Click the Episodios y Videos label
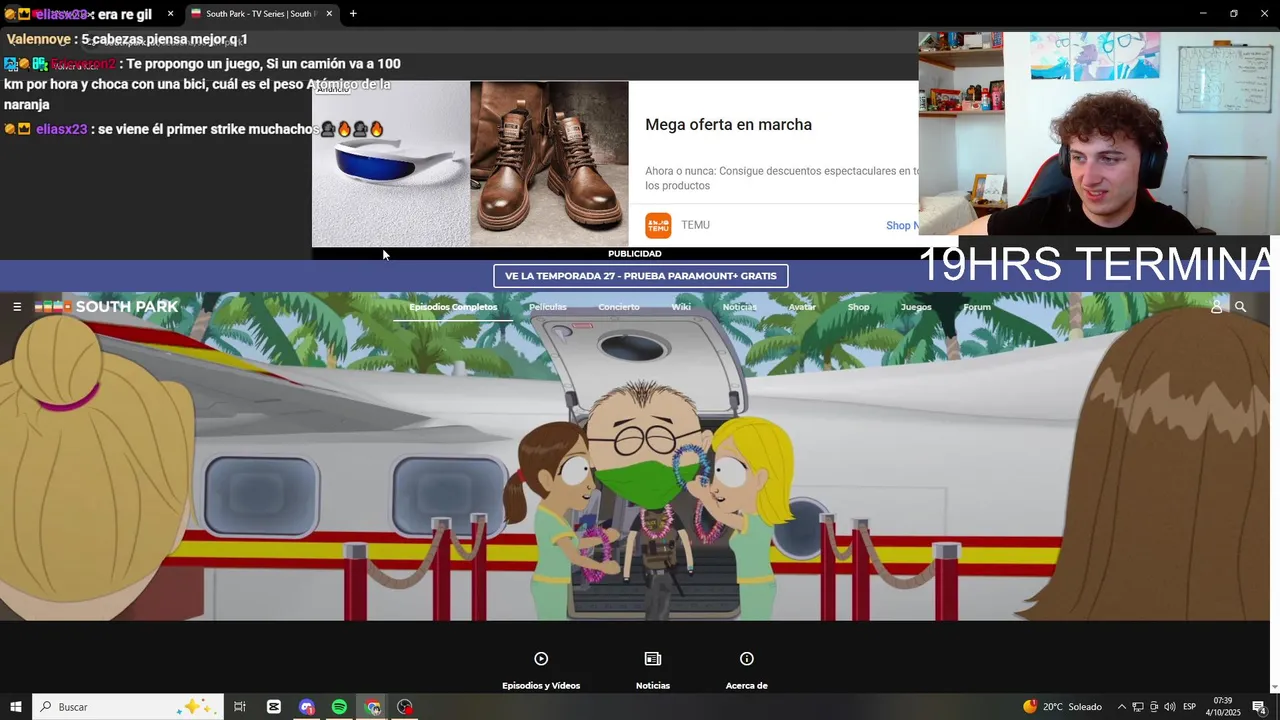Image resolution: width=1280 pixels, height=720 pixels. [541, 686]
